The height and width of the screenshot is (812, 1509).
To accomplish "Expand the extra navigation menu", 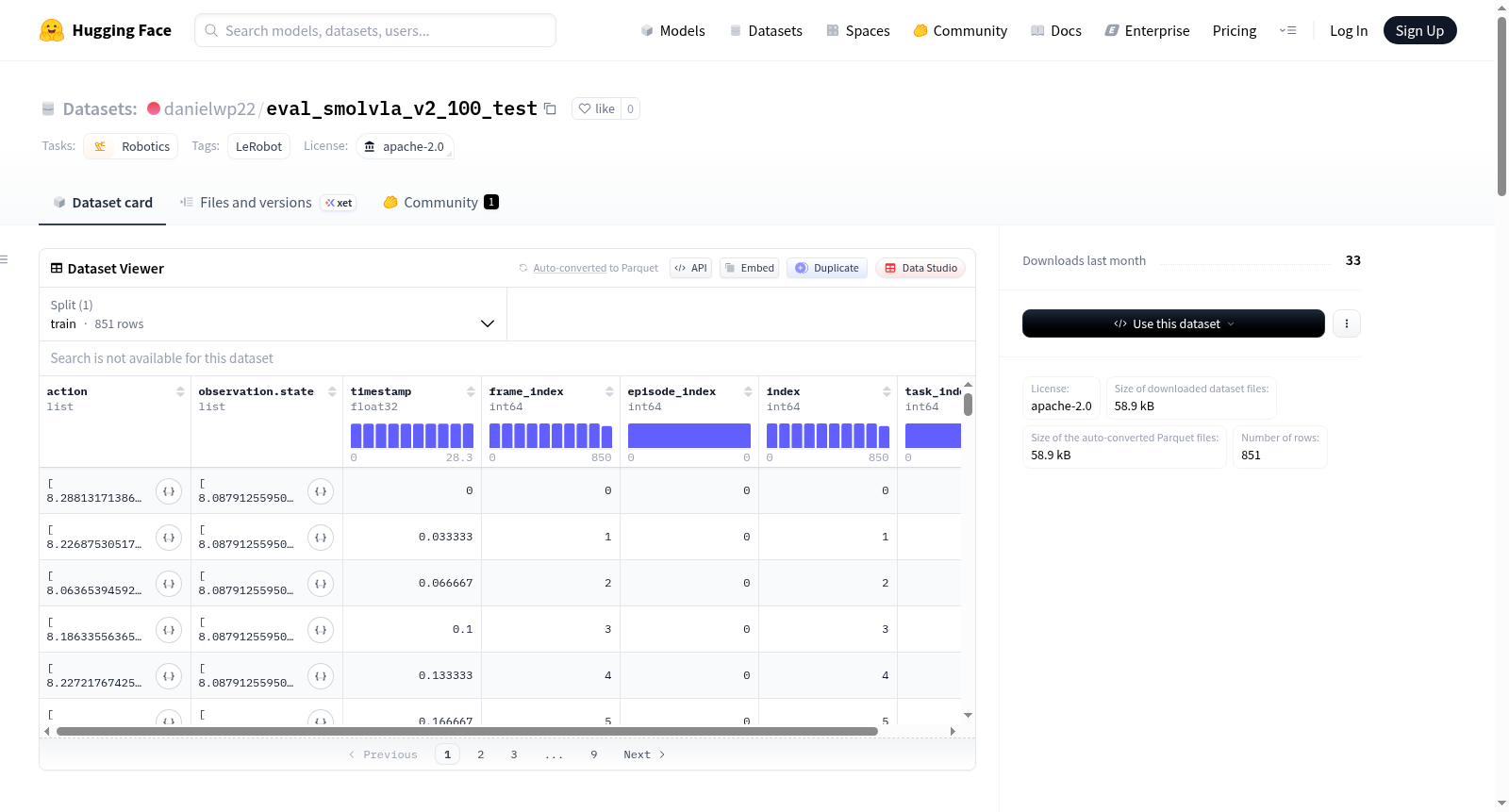I will [1287, 30].
